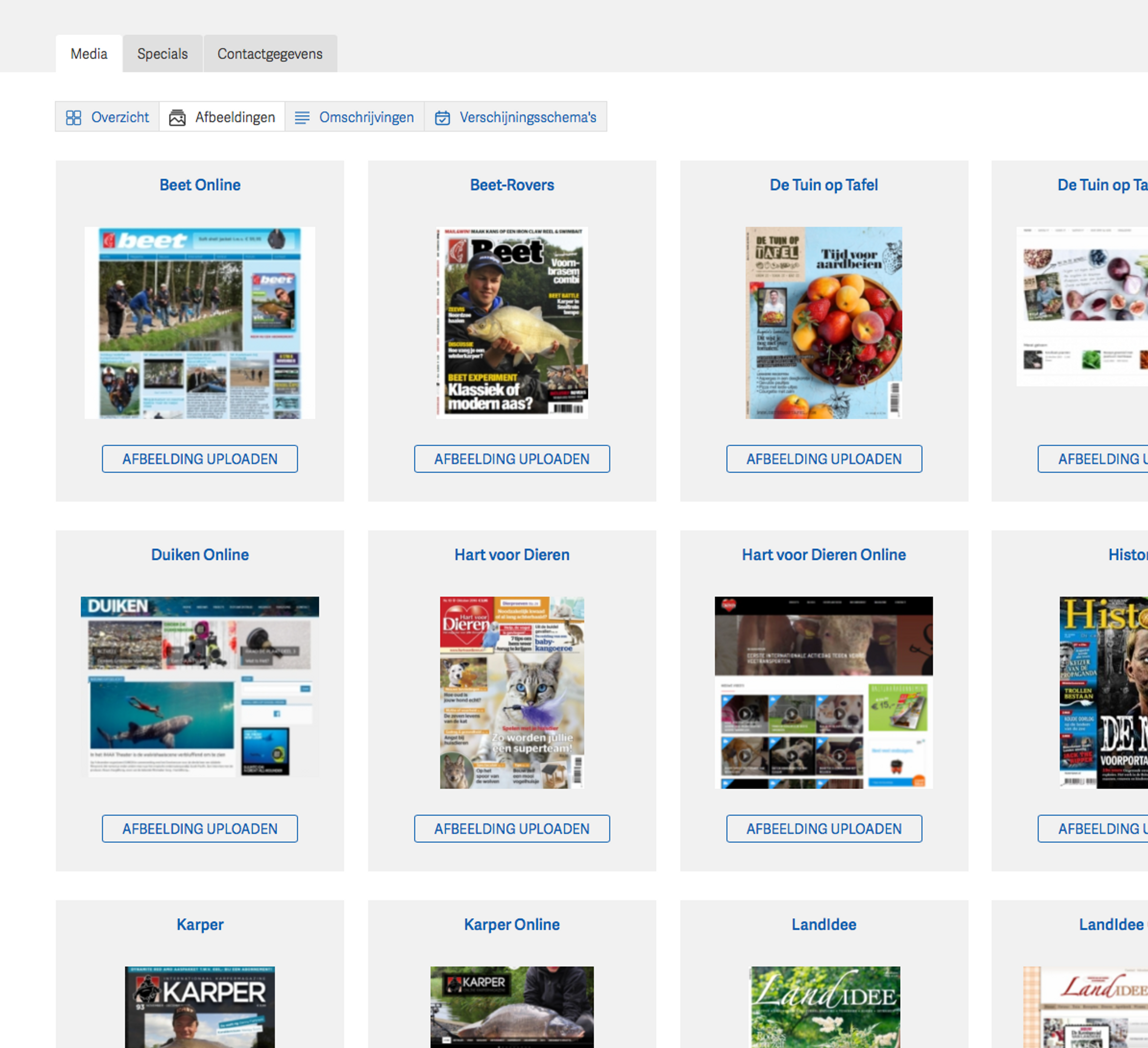This screenshot has height=1048, width=1148.
Task: Upload image for Duiken Online
Action: pos(200,829)
